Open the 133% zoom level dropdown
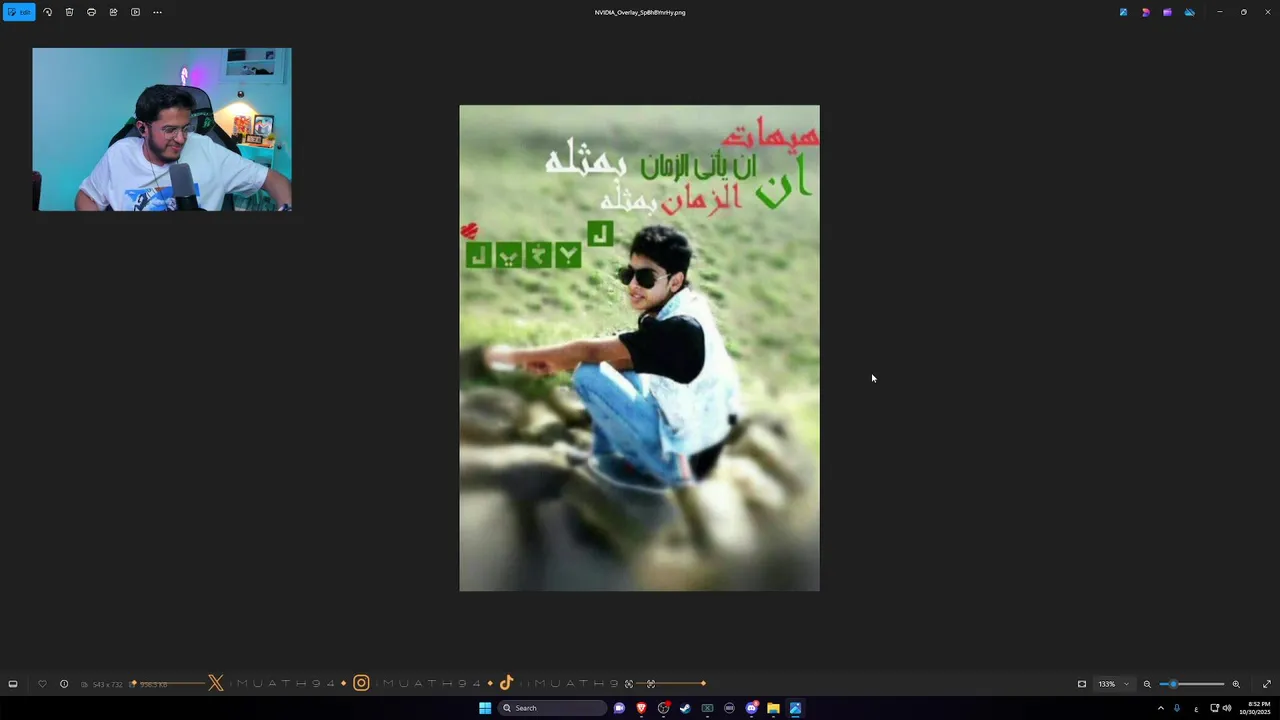1280x720 pixels. [x=1114, y=684]
